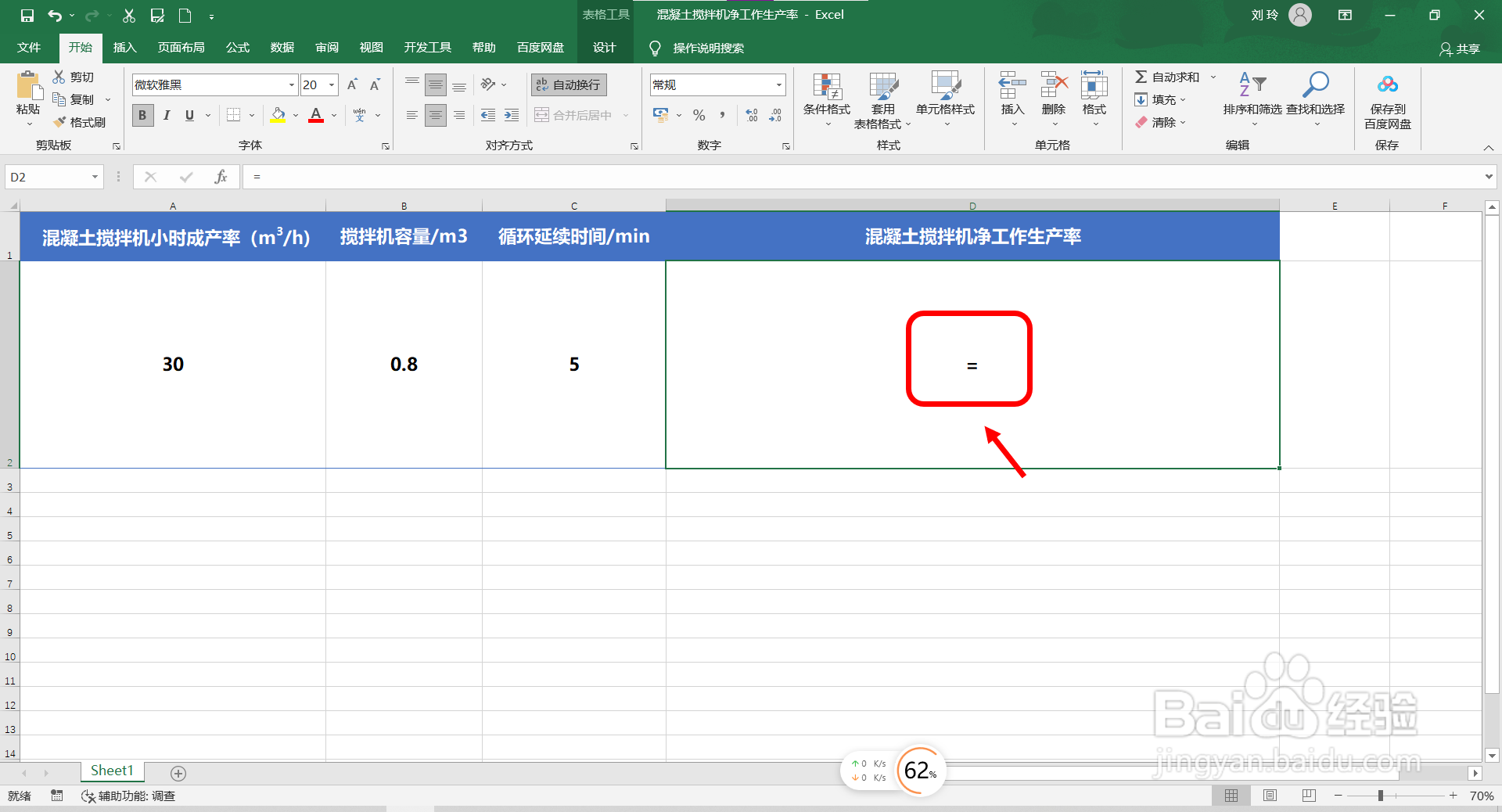This screenshot has height=812, width=1502.
Task: Click the AutoSum (自动求和) button
Action: point(1167,77)
